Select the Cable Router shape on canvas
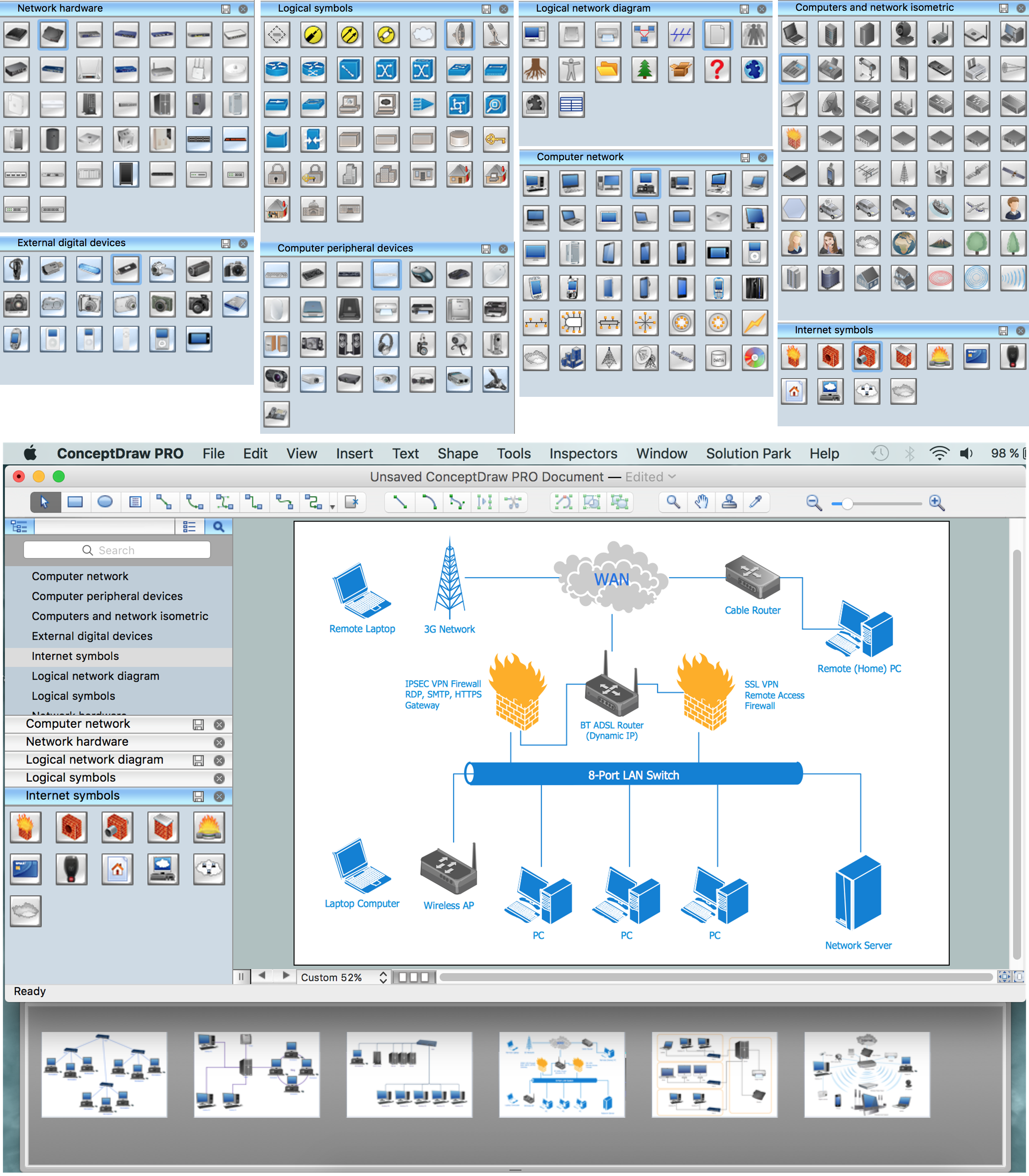Screen dimensions: 1029x1176 752,577
